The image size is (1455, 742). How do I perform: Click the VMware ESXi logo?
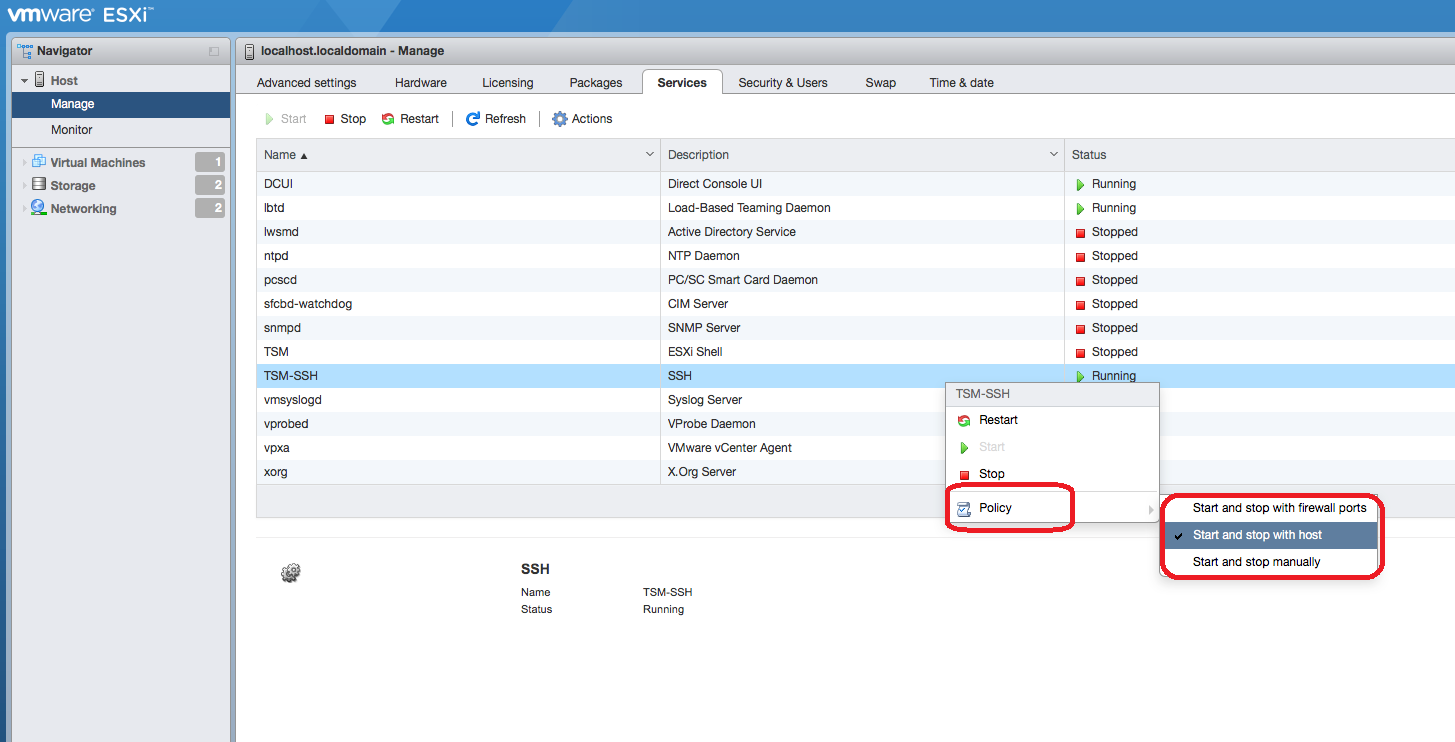click(81, 15)
